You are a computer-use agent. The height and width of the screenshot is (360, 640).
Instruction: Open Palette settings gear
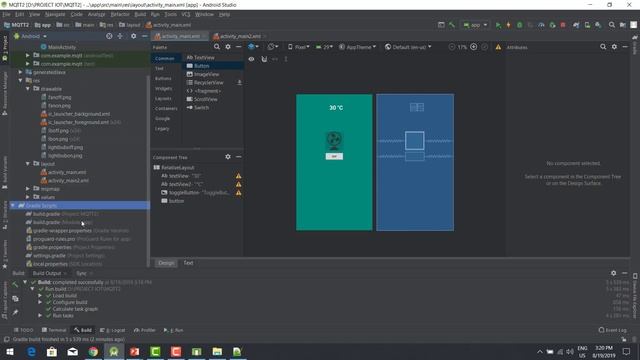[x=228, y=47]
